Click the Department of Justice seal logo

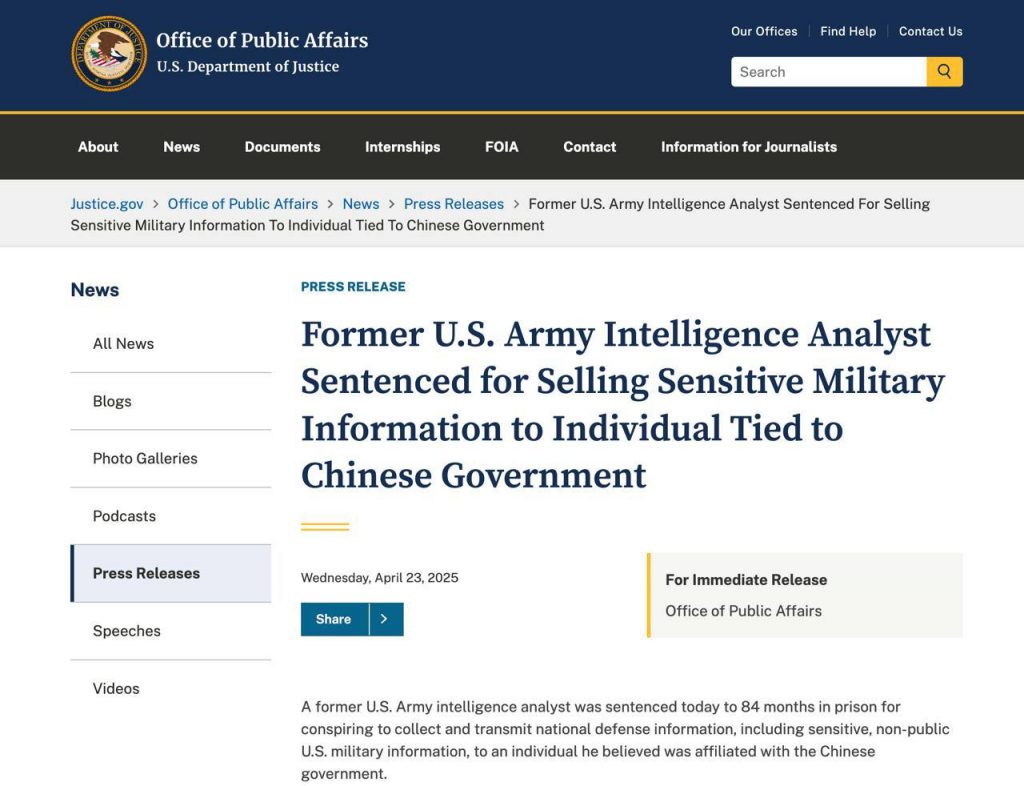coord(108,54)
